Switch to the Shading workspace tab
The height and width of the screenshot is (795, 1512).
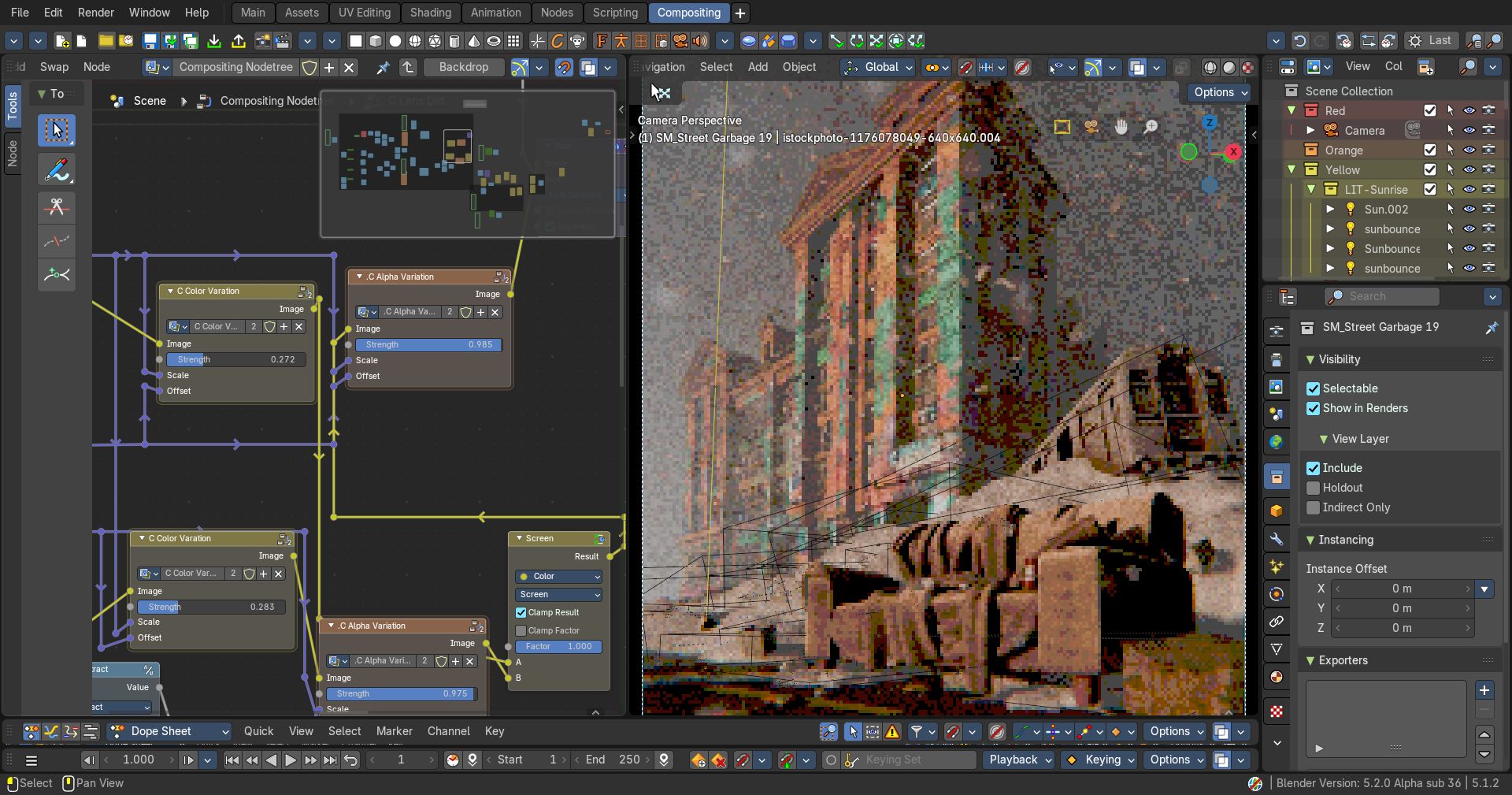point(431,13)
